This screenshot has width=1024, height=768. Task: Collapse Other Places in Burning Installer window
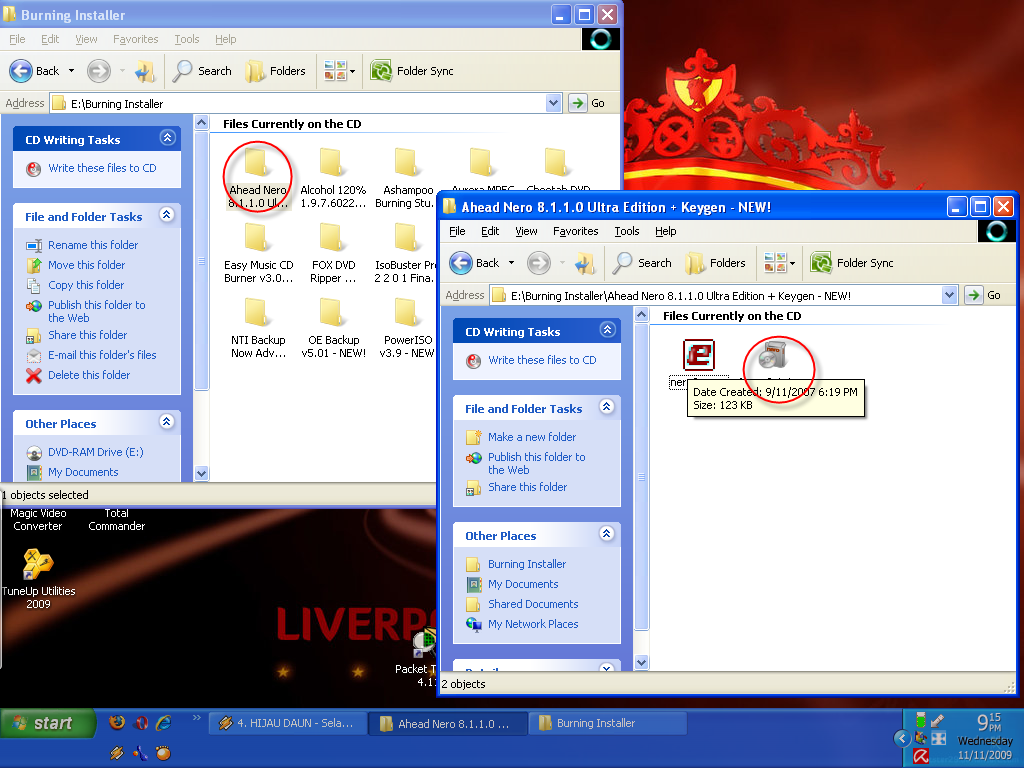point(167,422)
